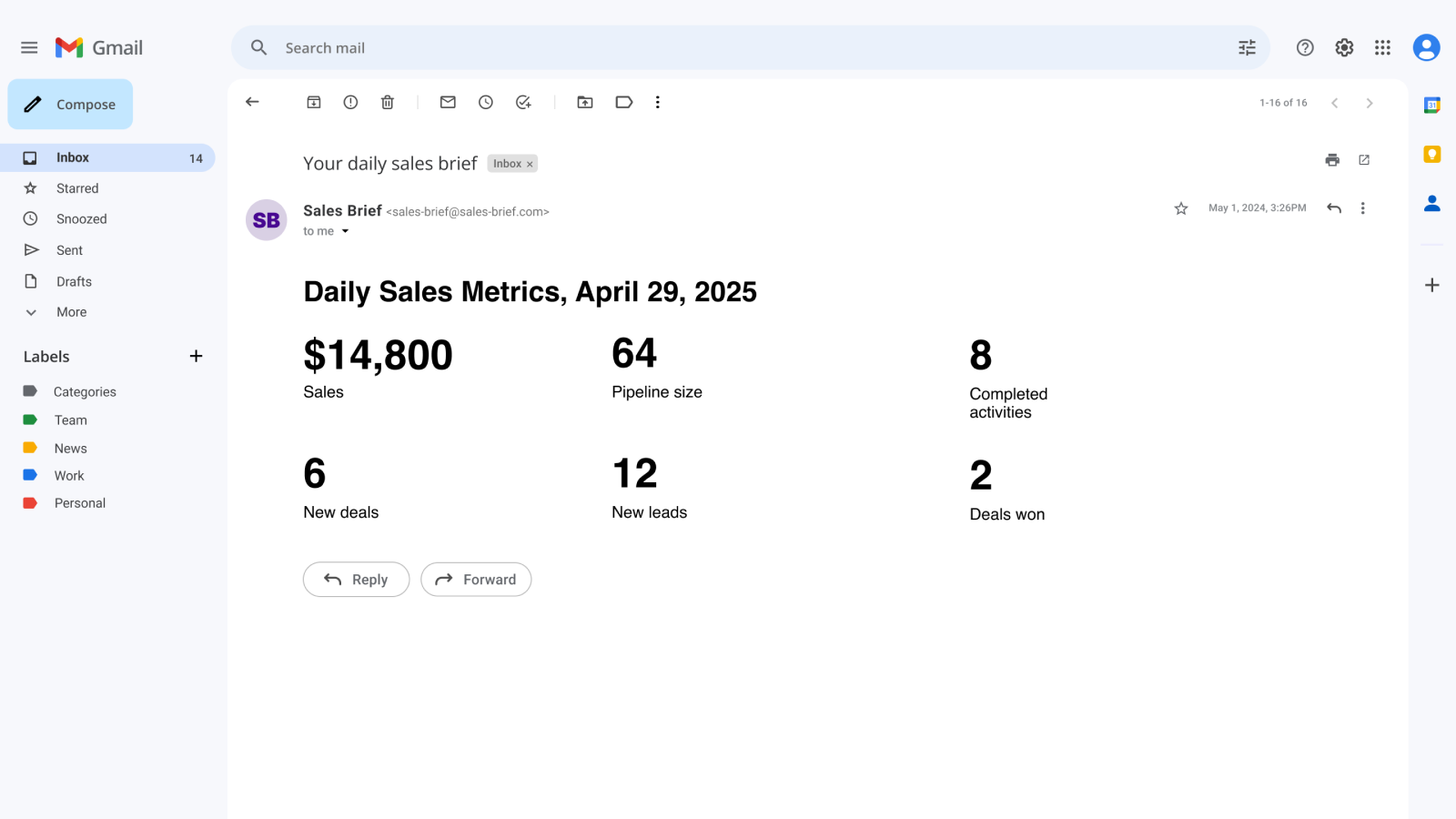Image resolution: width=1456 pixels, height=819 pixels.
Task: Open the Sent folder
Action: pos(69,250)
